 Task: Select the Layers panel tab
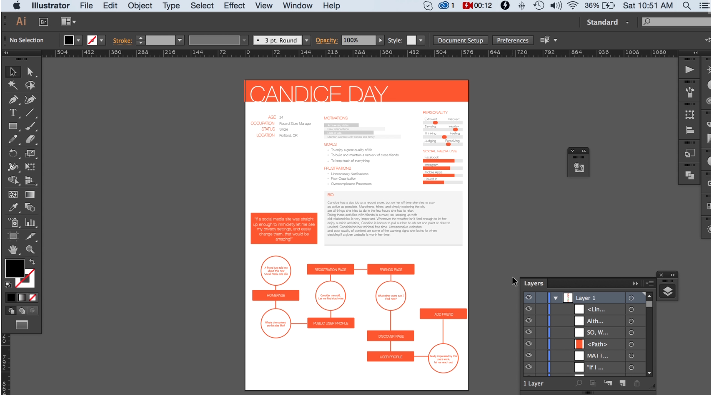pos(534,283)
